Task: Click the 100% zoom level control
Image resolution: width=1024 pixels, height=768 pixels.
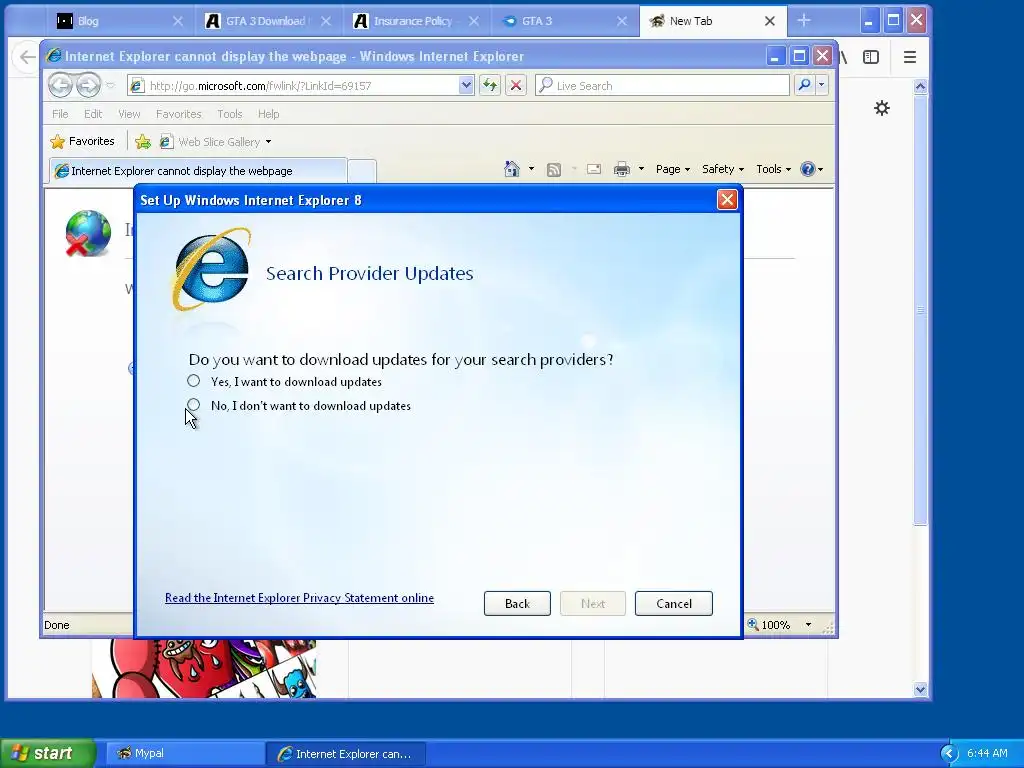Action: (x=769, y=625)
